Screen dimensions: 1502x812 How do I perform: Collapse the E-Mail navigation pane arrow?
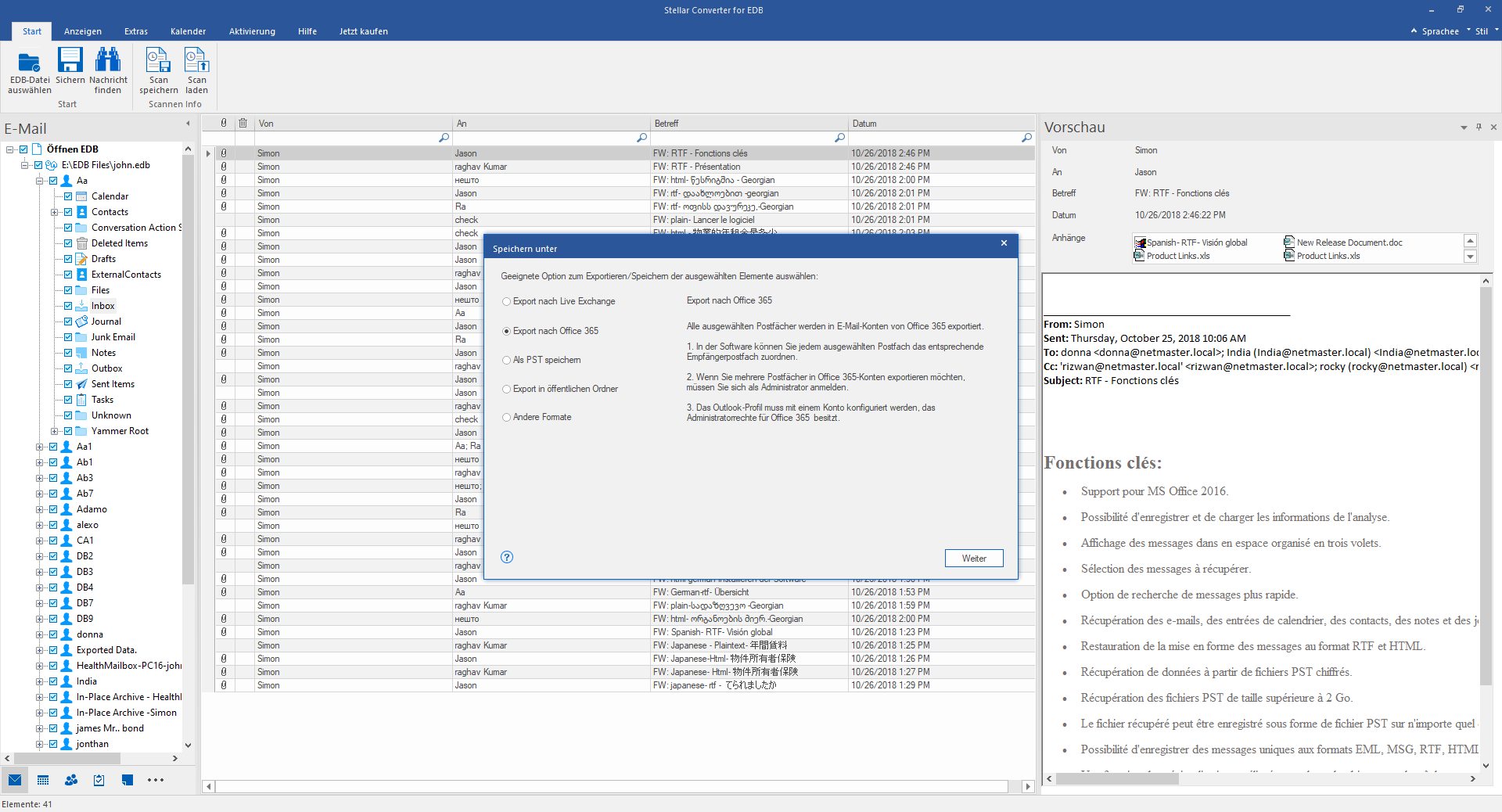(x=188, y=124)
